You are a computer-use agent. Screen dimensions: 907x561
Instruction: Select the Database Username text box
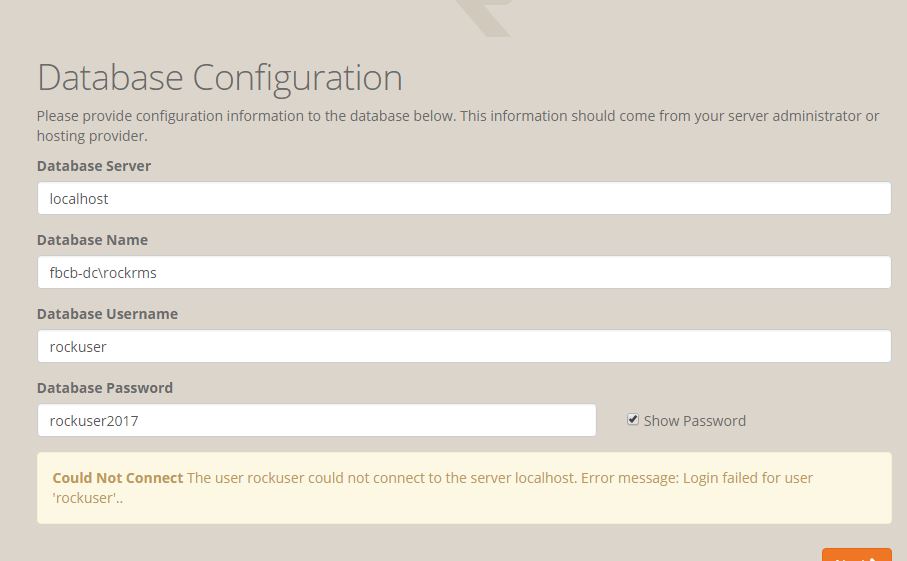tap(463, 346)
